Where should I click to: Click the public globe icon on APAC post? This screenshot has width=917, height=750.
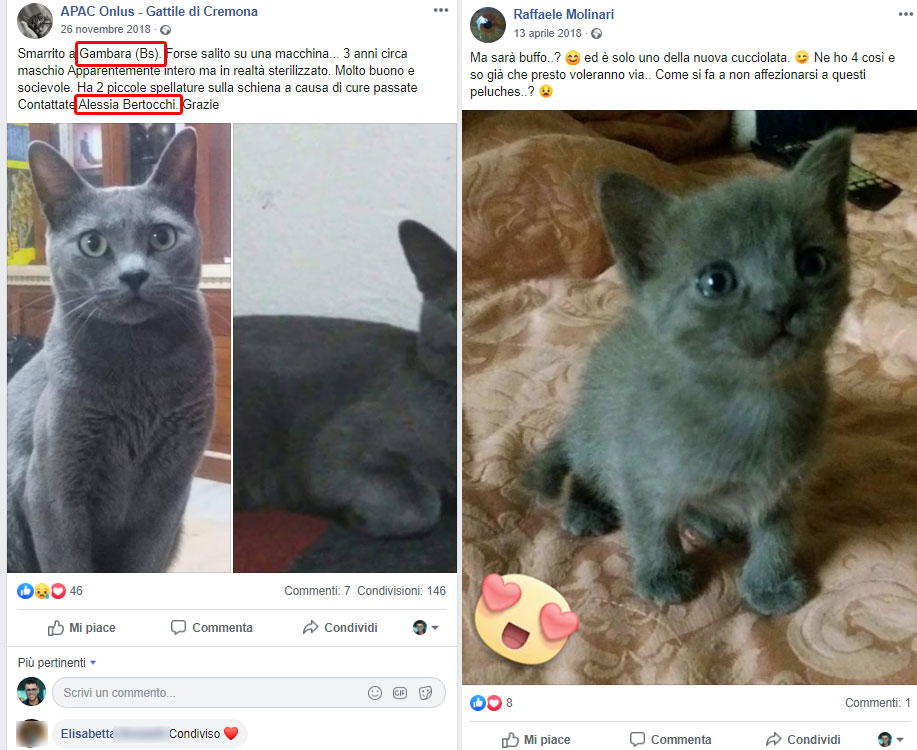tap(166, 30)
